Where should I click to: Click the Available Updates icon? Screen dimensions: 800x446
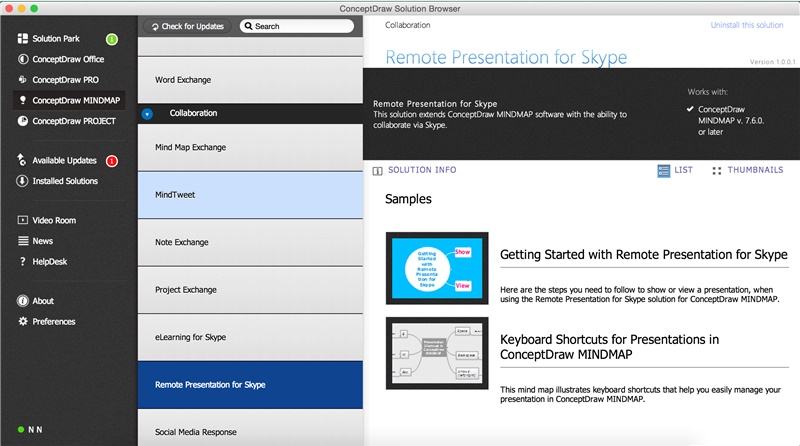tap(21, 160)
